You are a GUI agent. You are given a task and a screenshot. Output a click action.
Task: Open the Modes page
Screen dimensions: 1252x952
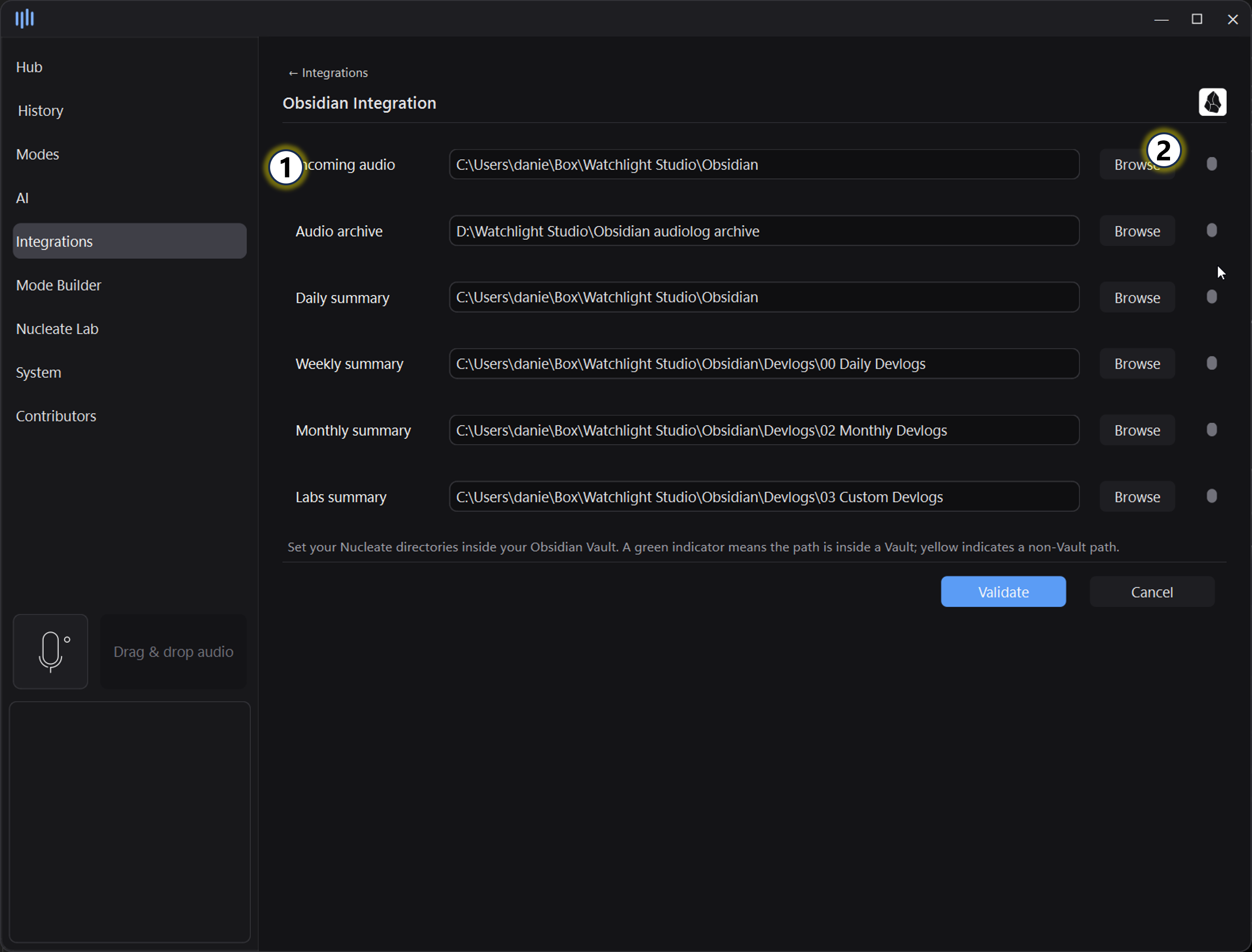pyautogui.click(x=129, y=154)
